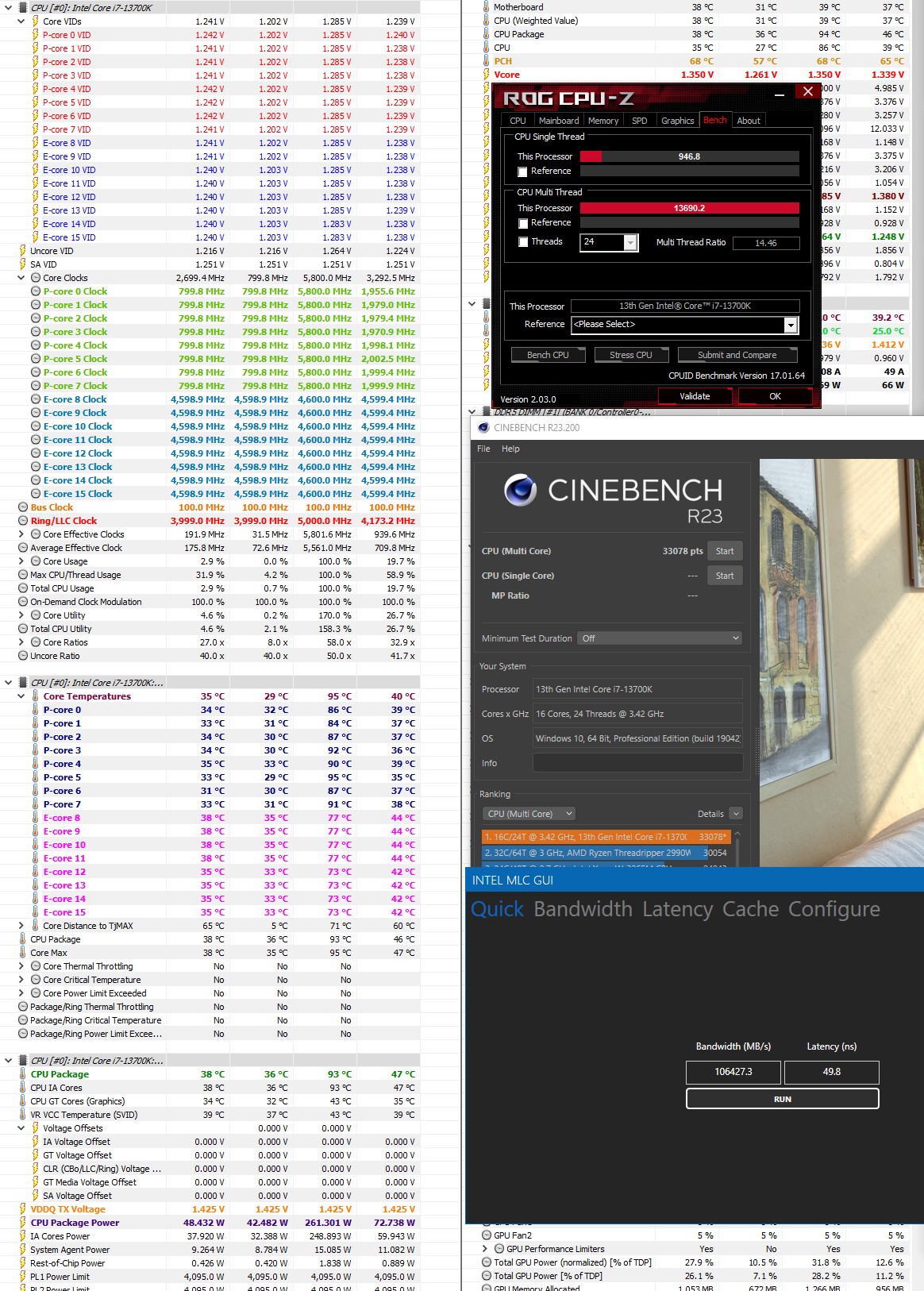Click the GPU Fan2 sensor icon
The height and width of the screenshot is (1291, 924).
click(487, 1235)
